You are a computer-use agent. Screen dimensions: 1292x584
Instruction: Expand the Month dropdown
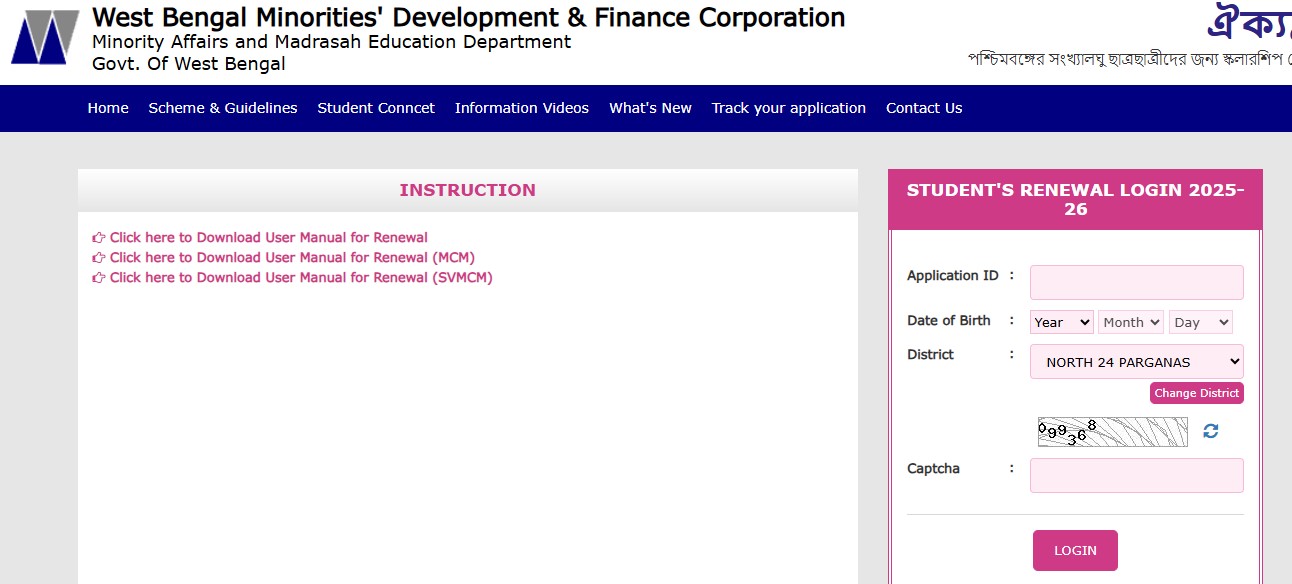click(1131, 322)
